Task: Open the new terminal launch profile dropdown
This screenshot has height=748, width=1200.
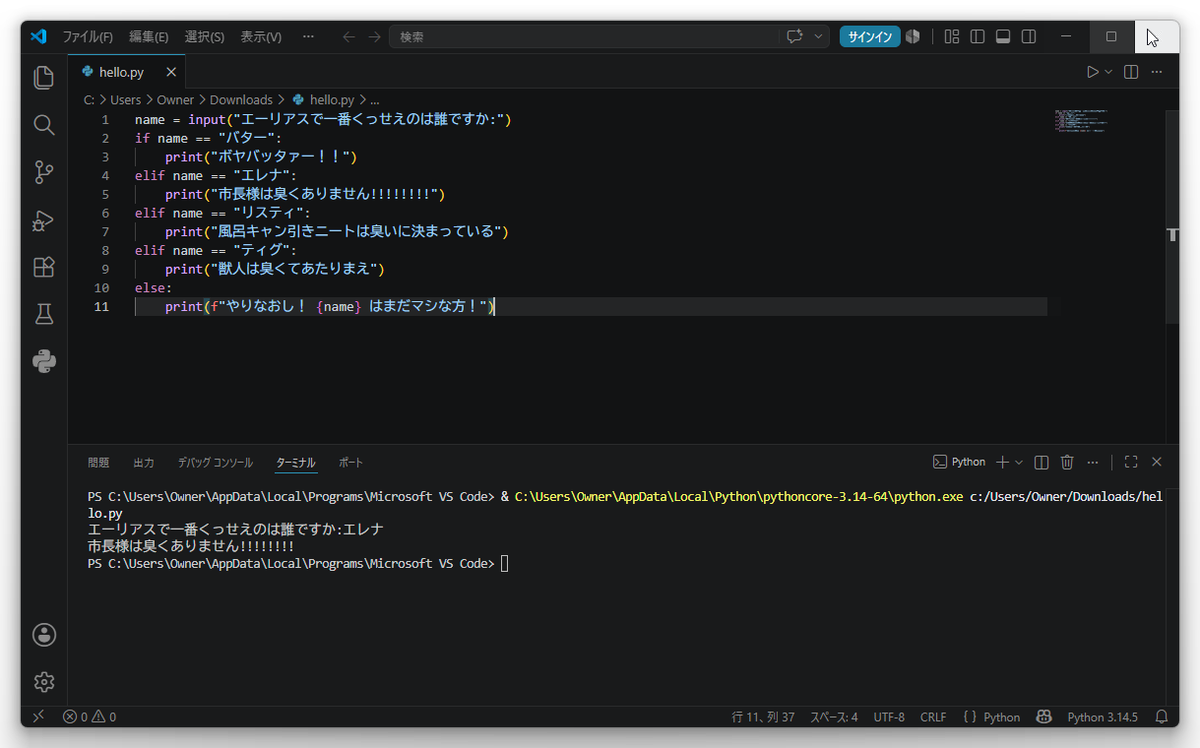Action: tap(1019, 462)
